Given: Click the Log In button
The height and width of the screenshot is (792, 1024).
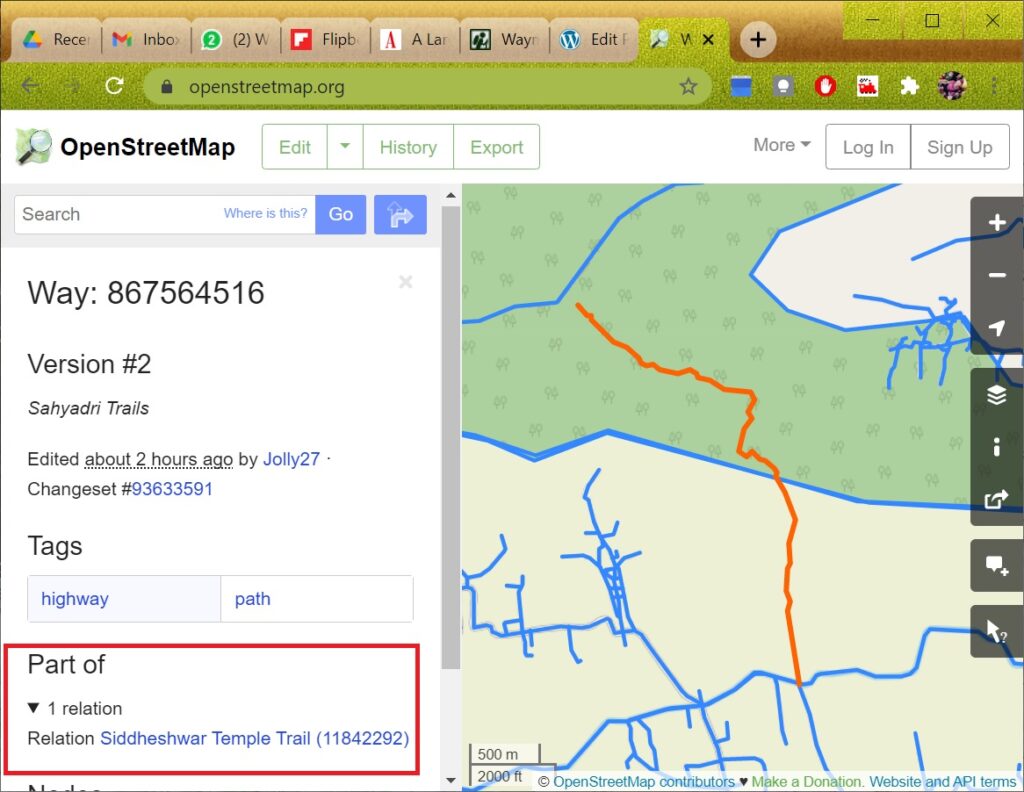Looking at the screenshot, I should tap(868, 147).
